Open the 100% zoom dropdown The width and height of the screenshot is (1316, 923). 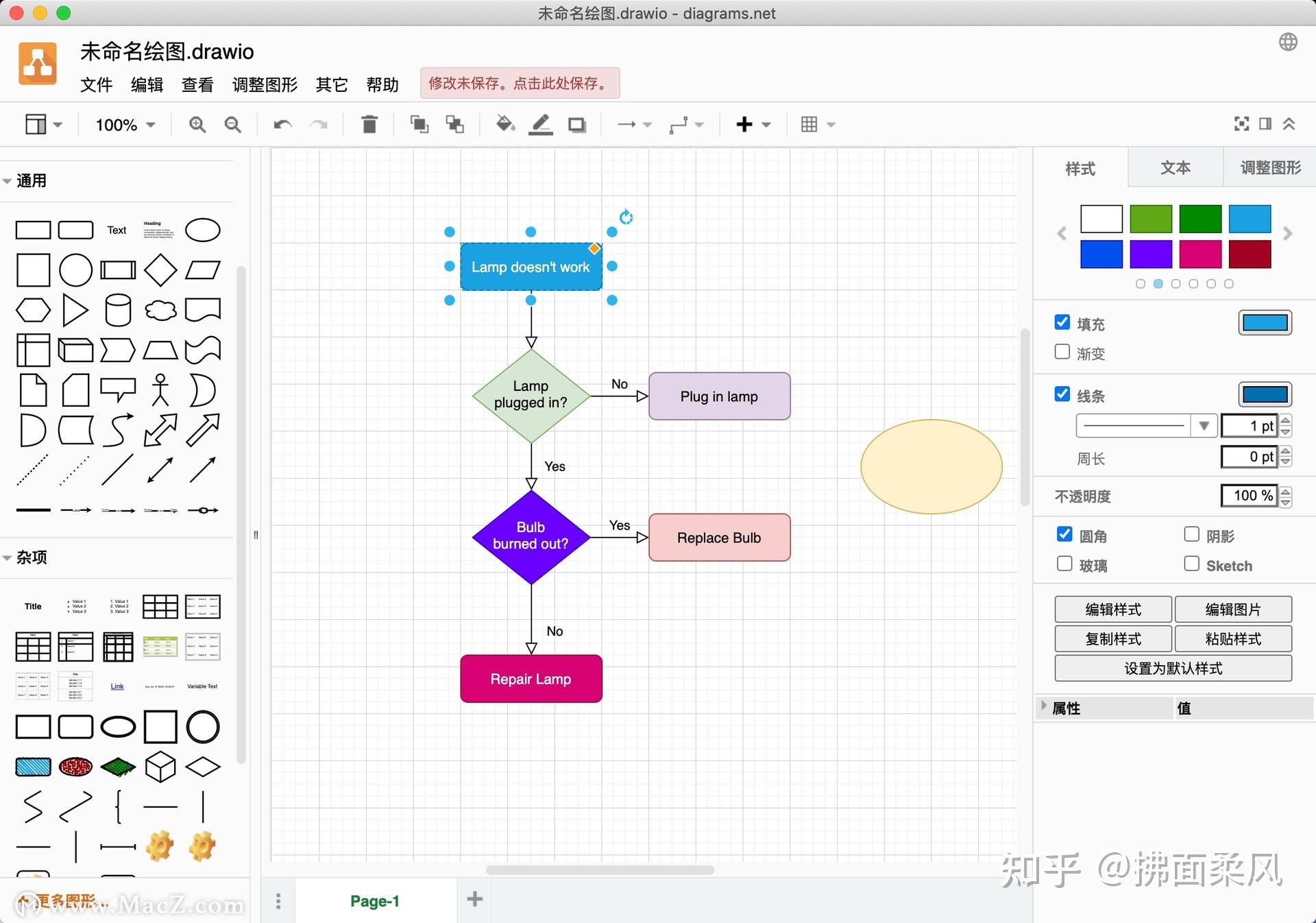pyautogui.click(x=125, y=125)
